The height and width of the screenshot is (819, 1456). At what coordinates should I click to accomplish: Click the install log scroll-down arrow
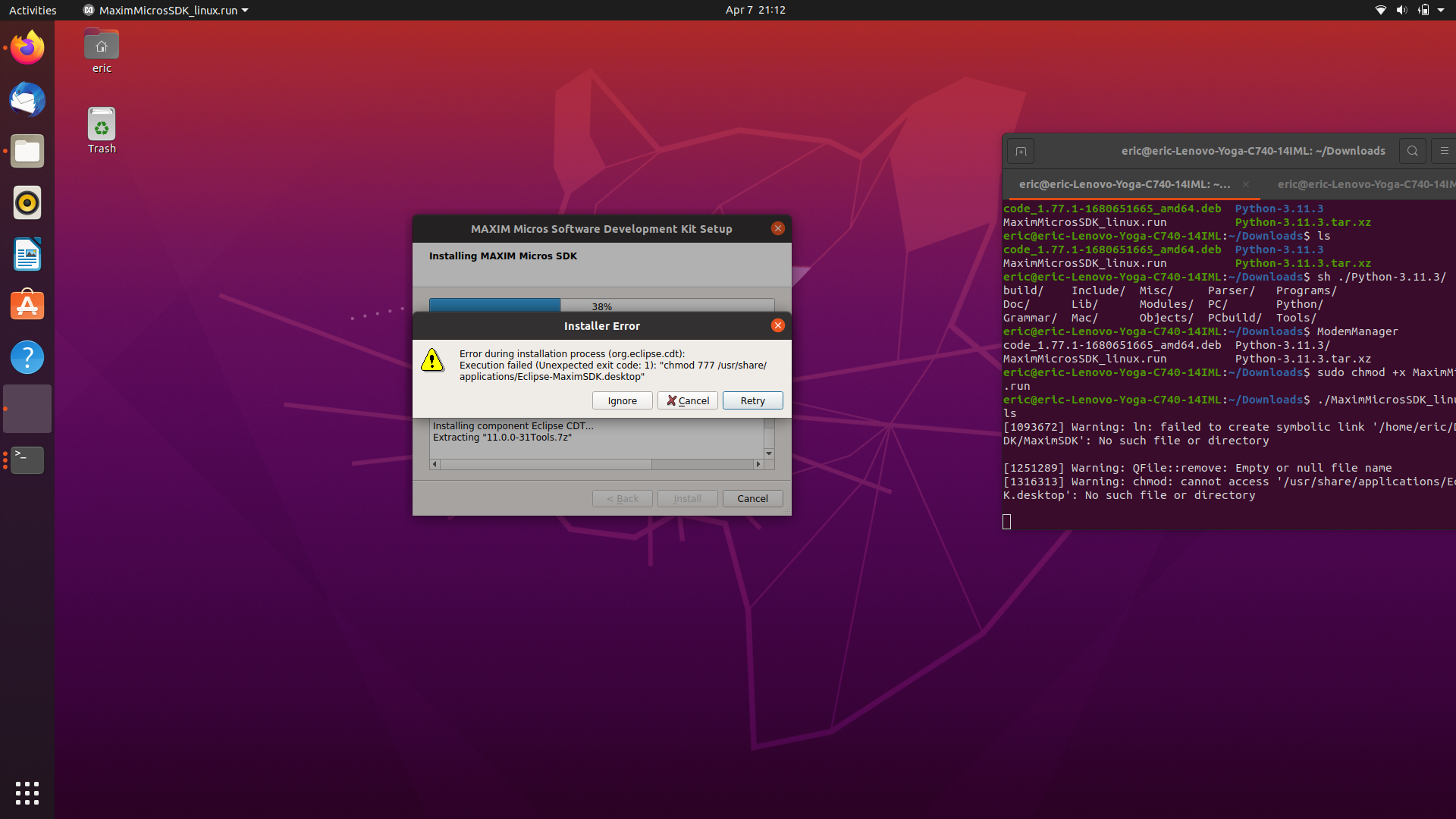(x=769, y=453)
